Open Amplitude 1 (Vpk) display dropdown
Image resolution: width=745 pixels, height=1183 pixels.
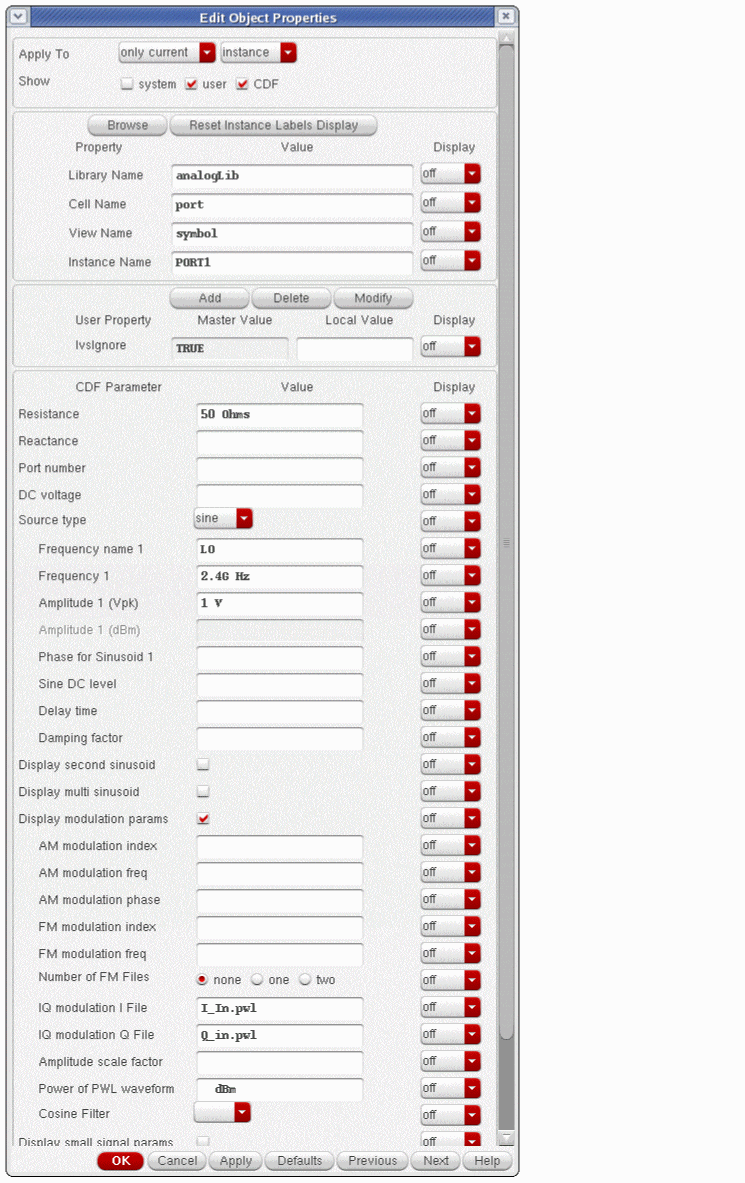[451, 603]
